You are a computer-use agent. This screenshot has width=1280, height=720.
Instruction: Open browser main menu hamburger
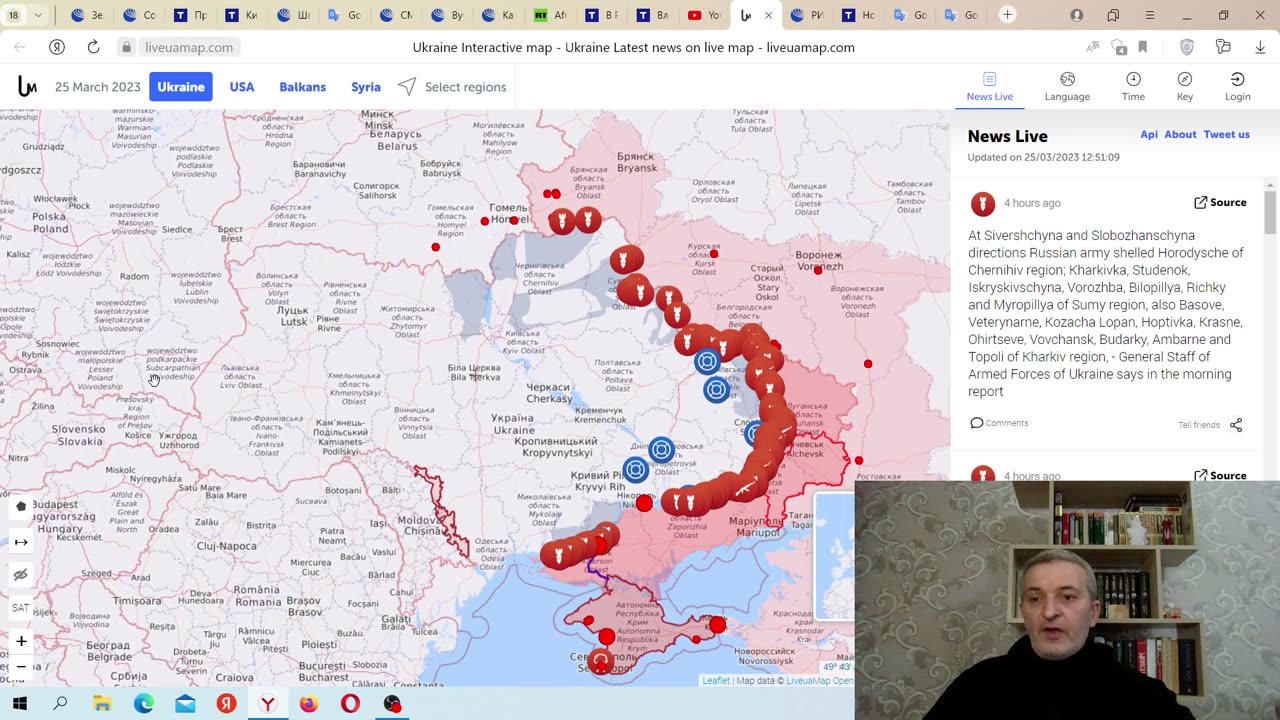1150,15
